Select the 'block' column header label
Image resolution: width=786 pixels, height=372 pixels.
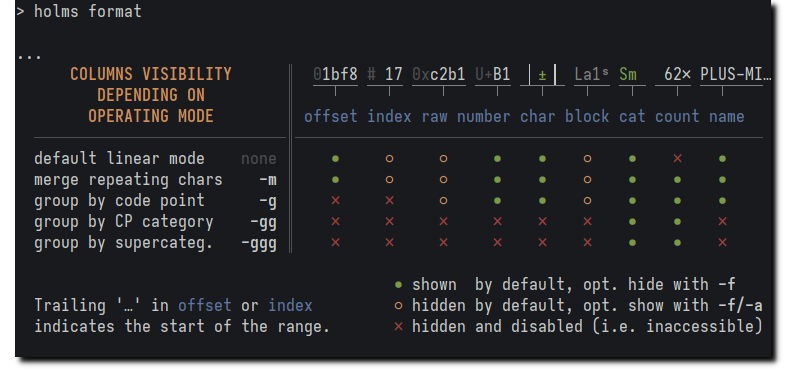pyautogui.click(x=587, y=117)
